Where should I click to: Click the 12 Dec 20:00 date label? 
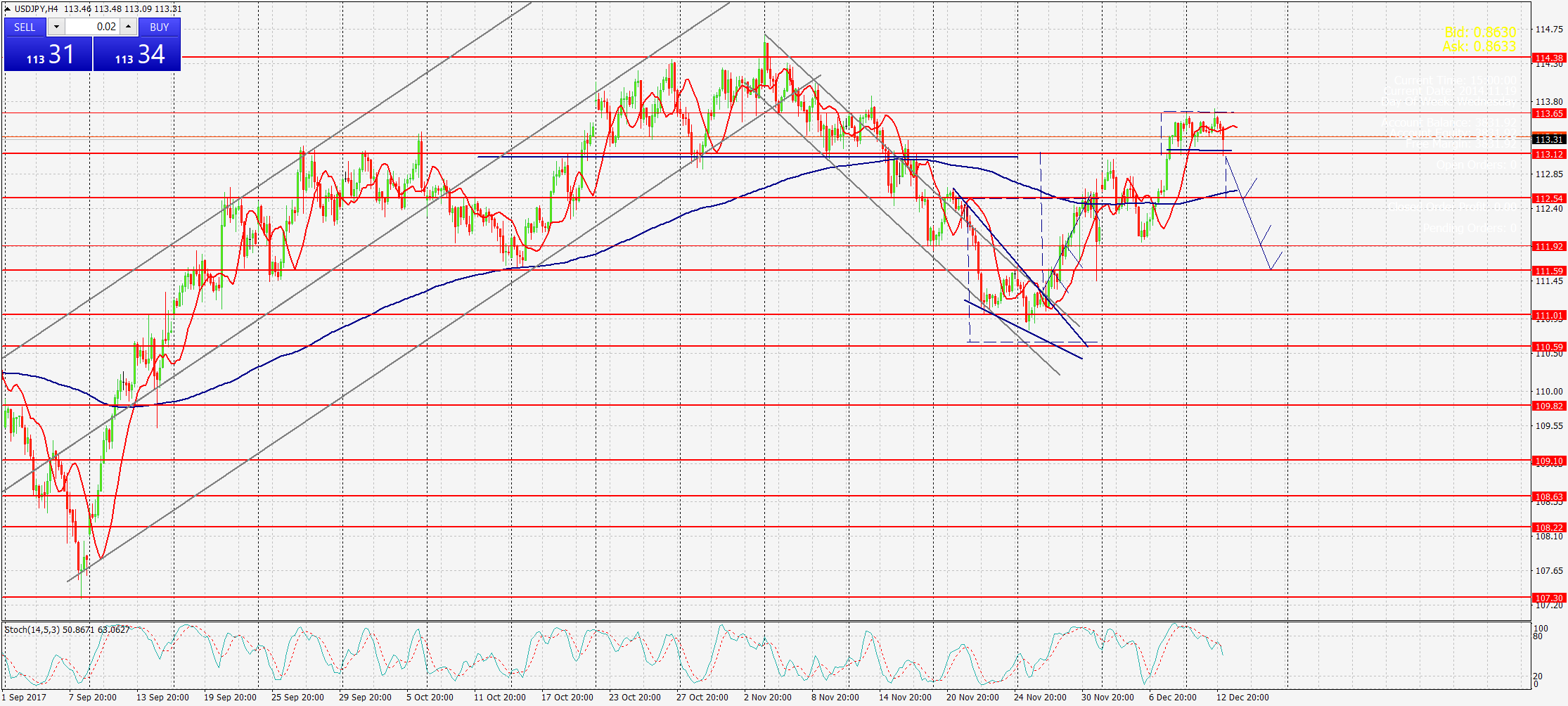(1242, 698)
